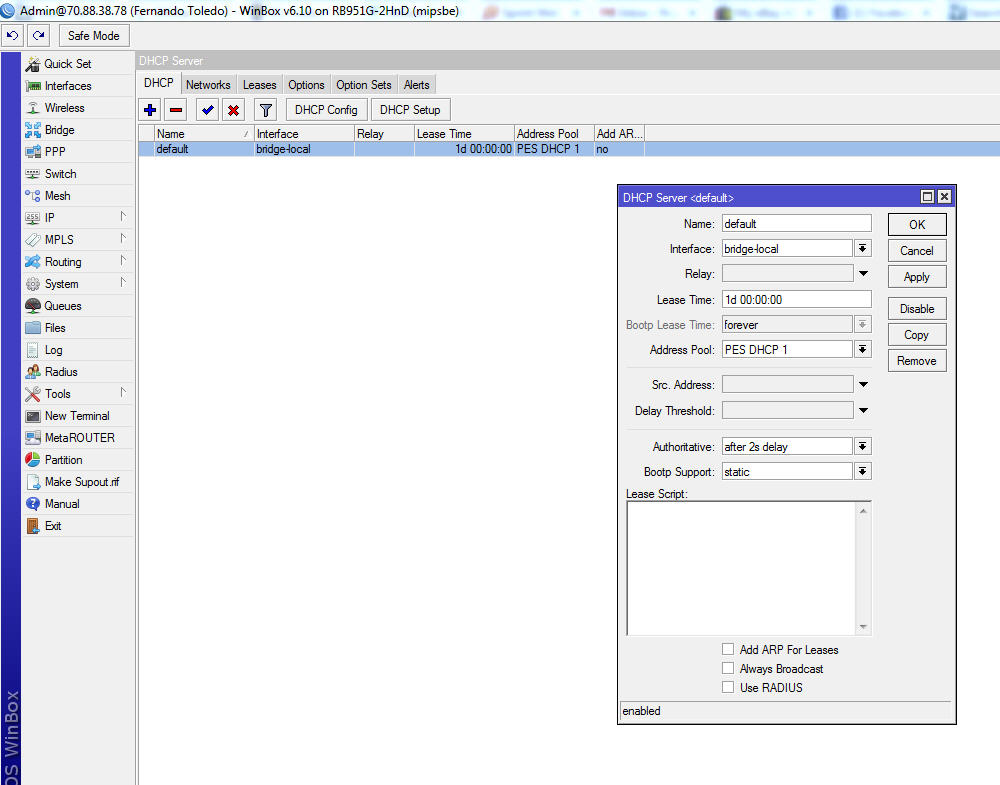Viewport: 1000px width, 785px height.
Task: Click the red minus remove button
Action: tap(176, 110)
